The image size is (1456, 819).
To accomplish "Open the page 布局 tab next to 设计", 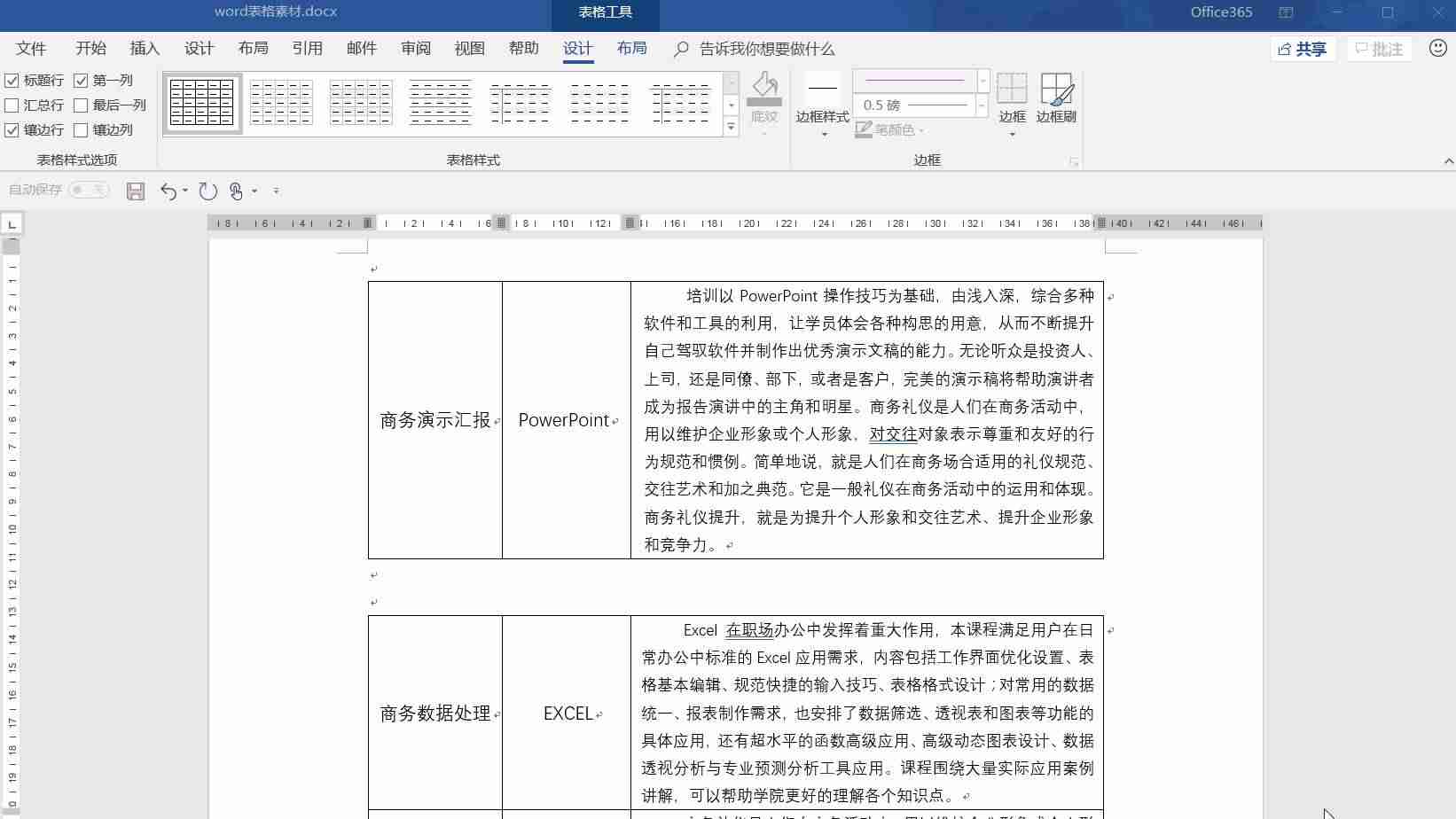I will tap(253, 49).
